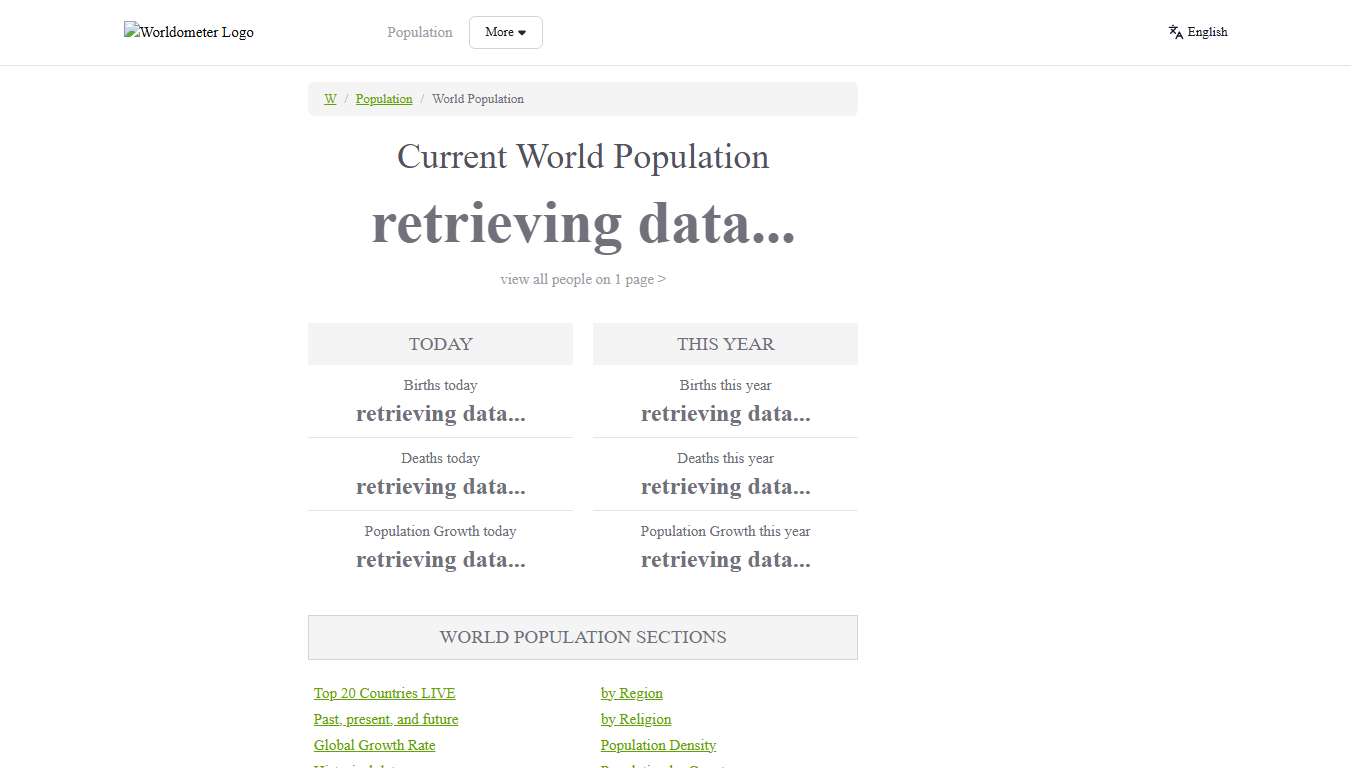1366x768 pixels.
Task: Click Past, present, and future link
Action: 386,718
